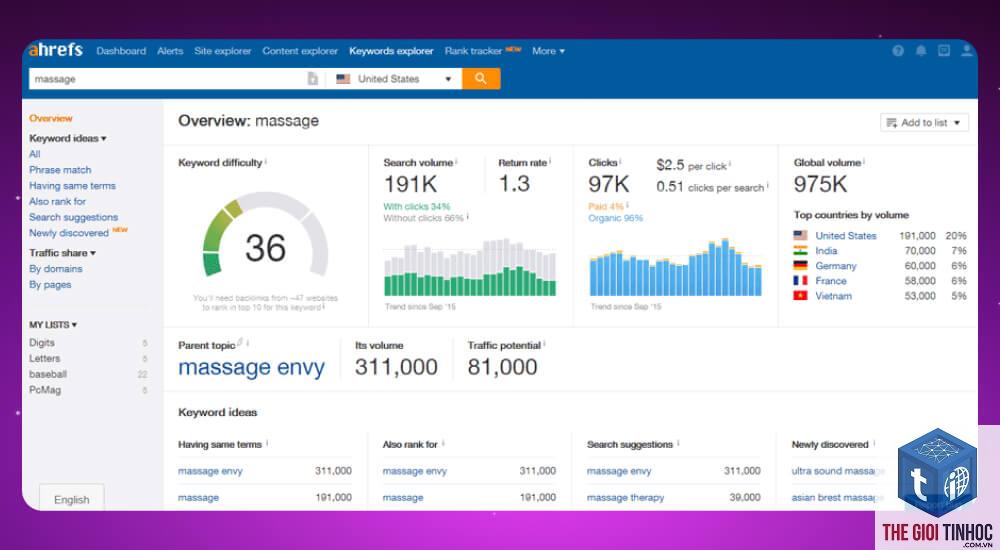1000x550 pixels.
Task: Go to Alerts in top navigation
Action: click(x=170, y=51)
